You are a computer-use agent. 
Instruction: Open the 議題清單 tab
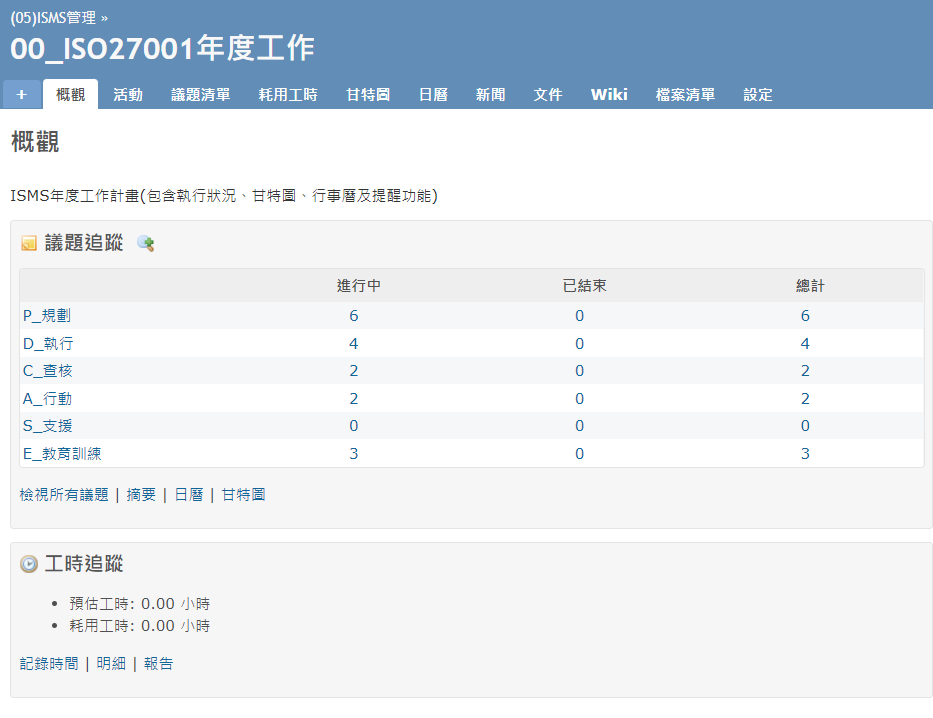pyautogui.click(x=201, y=95)
